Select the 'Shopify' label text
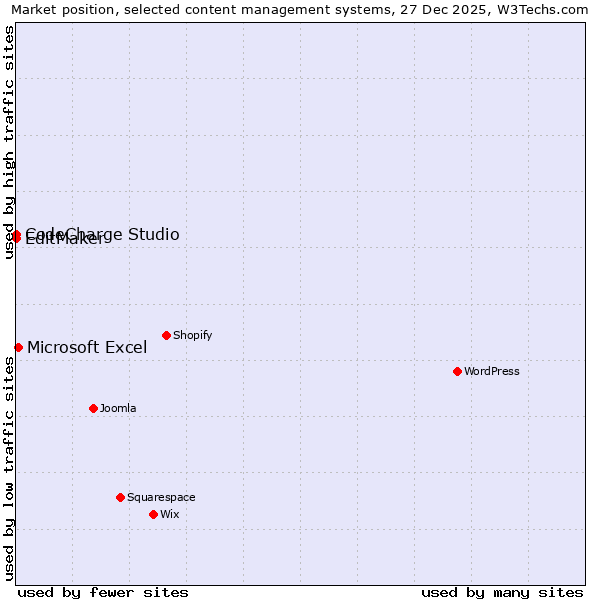This screenshot has height=600, width=600. 192,335
